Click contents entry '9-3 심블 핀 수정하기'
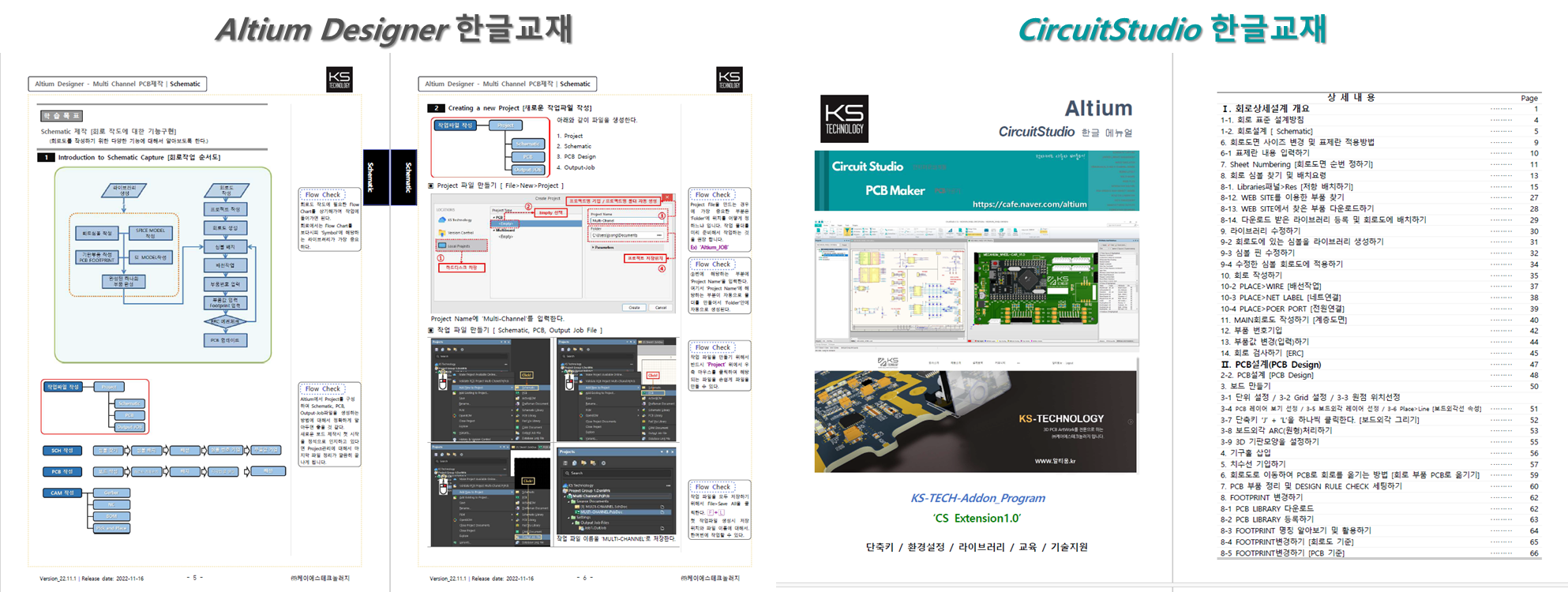The image size is (1568, 592). (x=1258, y=253)
